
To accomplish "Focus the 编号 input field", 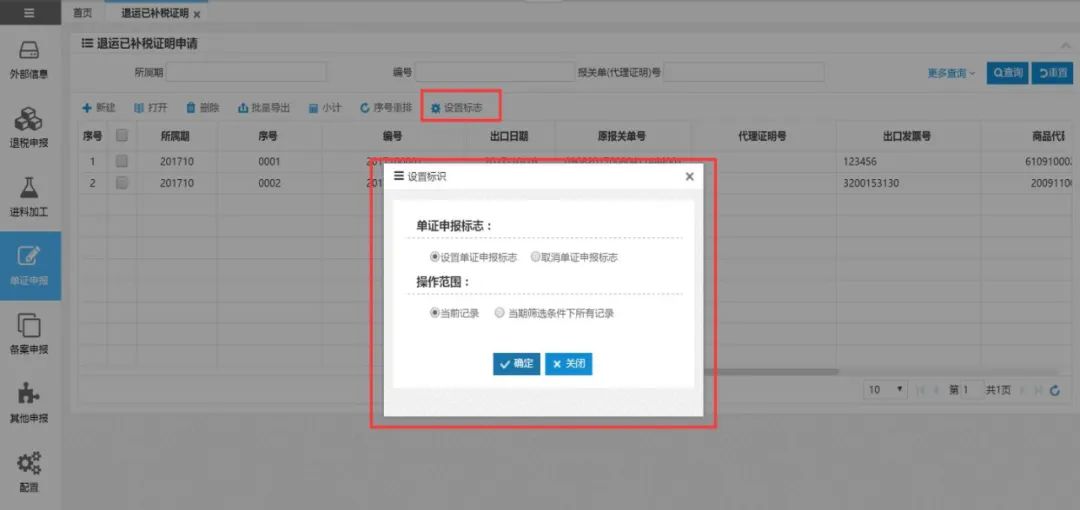I will point(495,72).
